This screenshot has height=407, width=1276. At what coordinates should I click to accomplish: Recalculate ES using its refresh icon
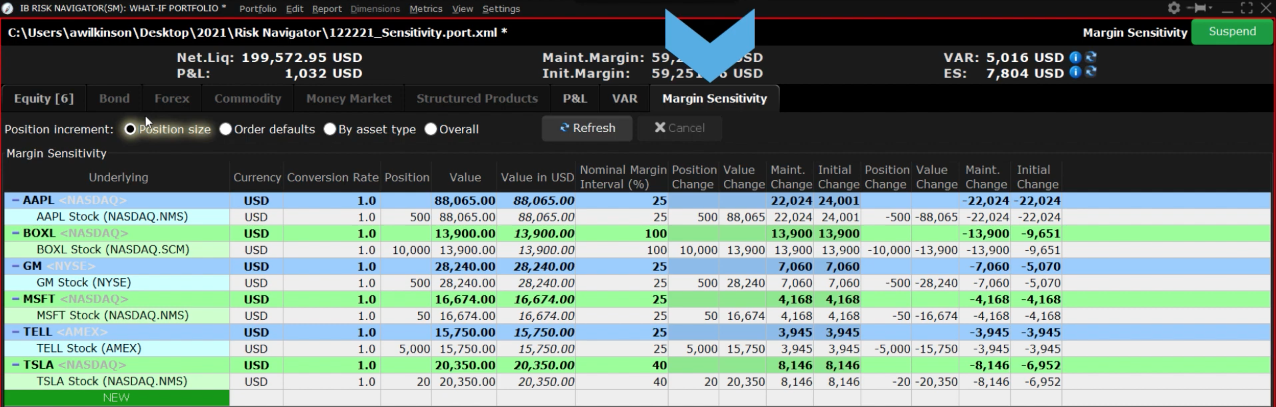tap(1090, 73)
